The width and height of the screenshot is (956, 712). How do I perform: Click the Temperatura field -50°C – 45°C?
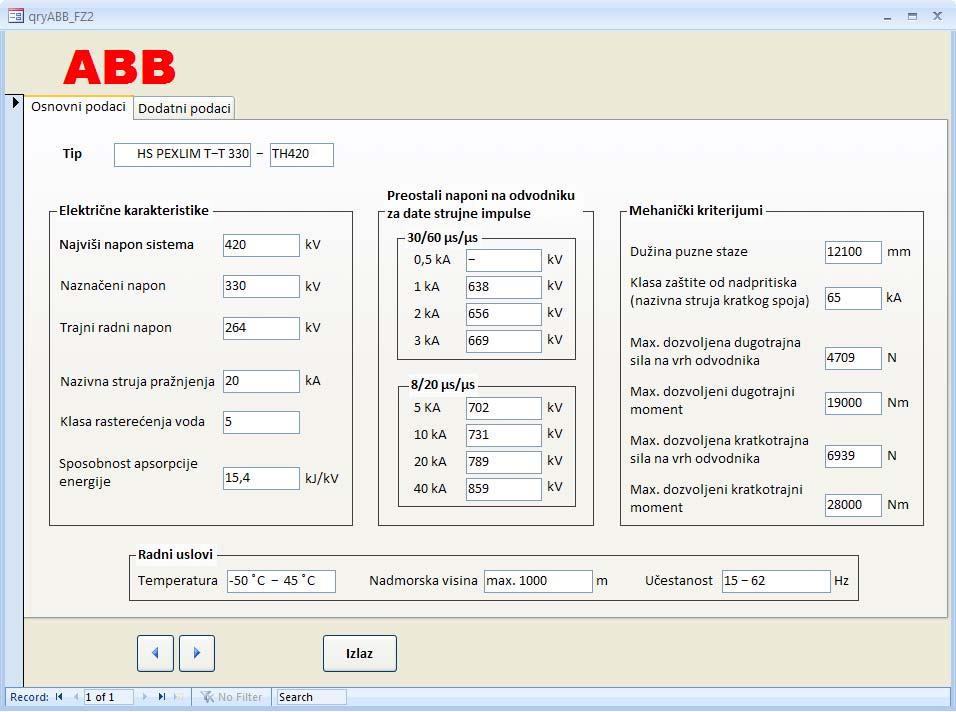coord(281,581)
